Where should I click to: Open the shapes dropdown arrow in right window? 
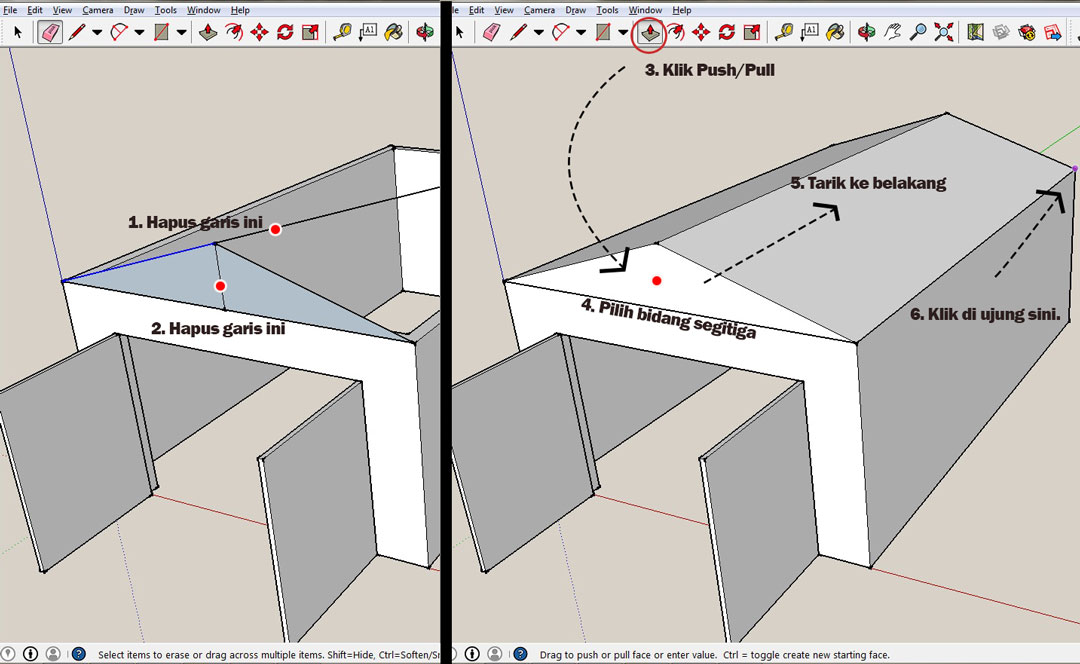[623, 32]
